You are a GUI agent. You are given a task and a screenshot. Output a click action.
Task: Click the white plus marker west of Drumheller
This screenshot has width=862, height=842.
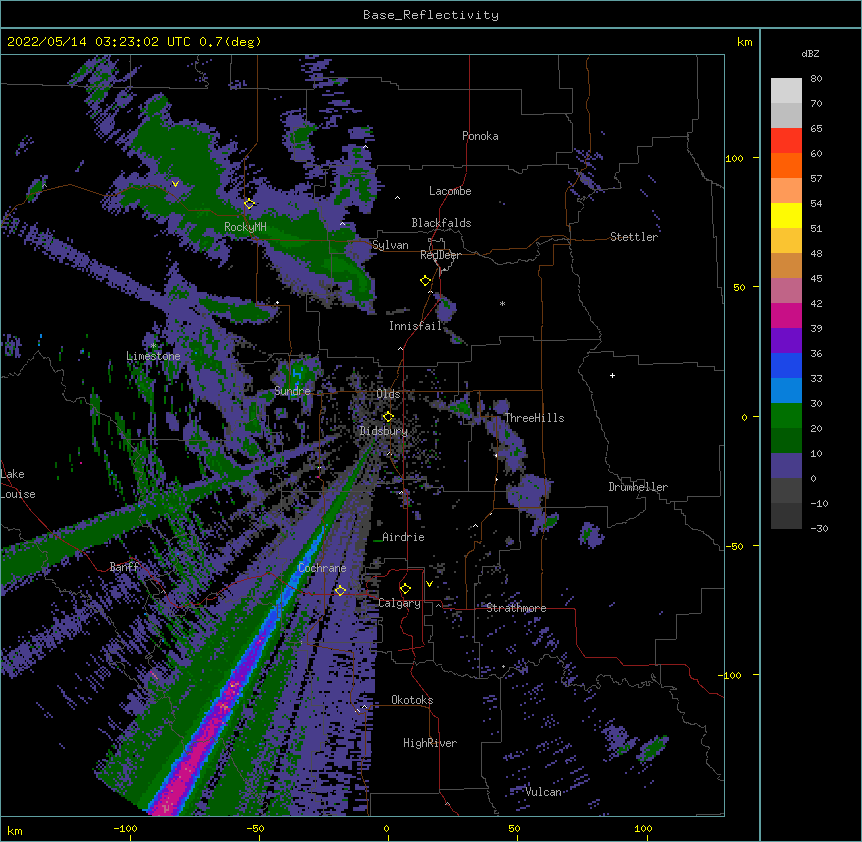pos(612,375)
